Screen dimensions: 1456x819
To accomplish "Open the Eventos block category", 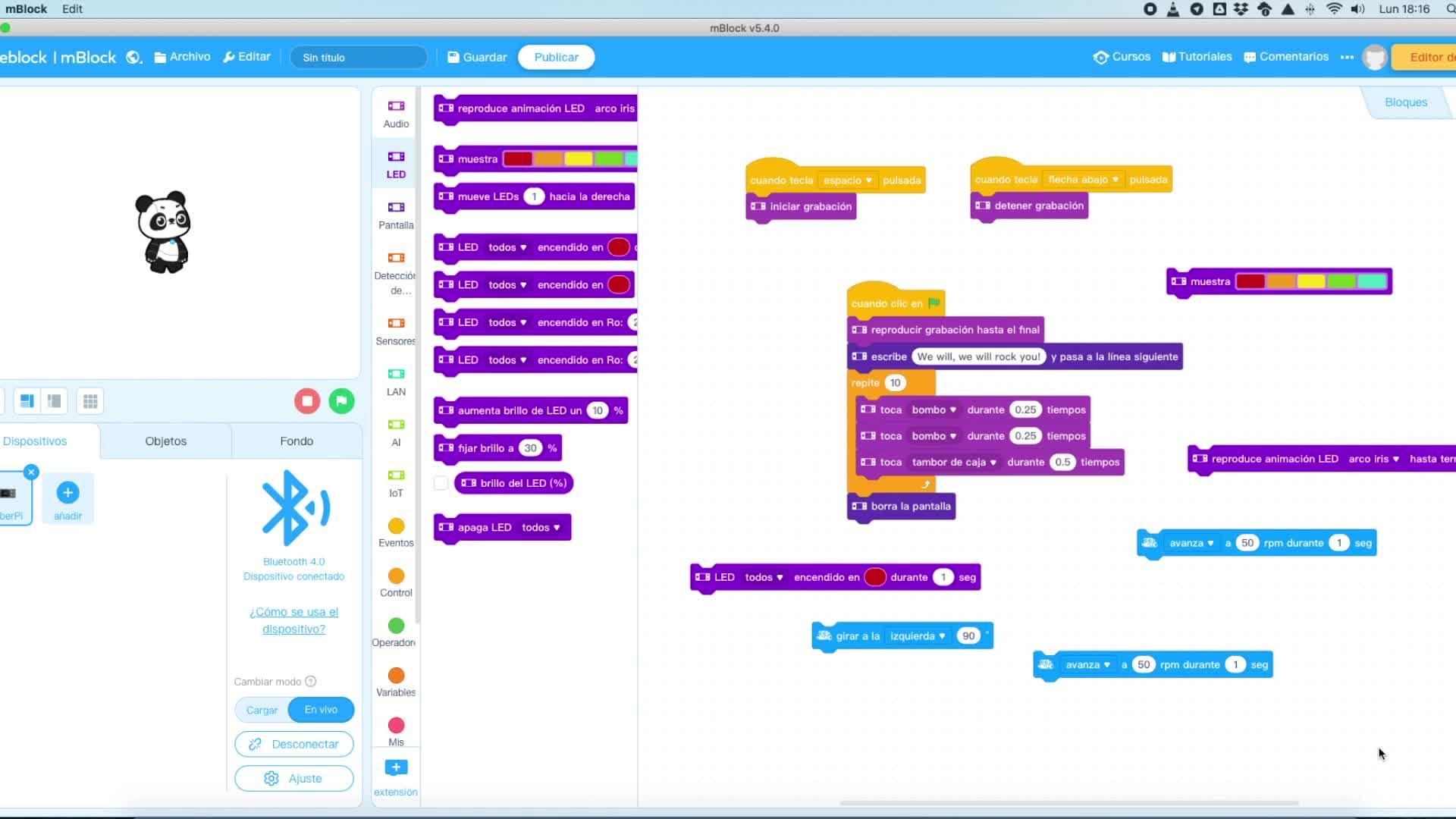I will tap(396, 532).
